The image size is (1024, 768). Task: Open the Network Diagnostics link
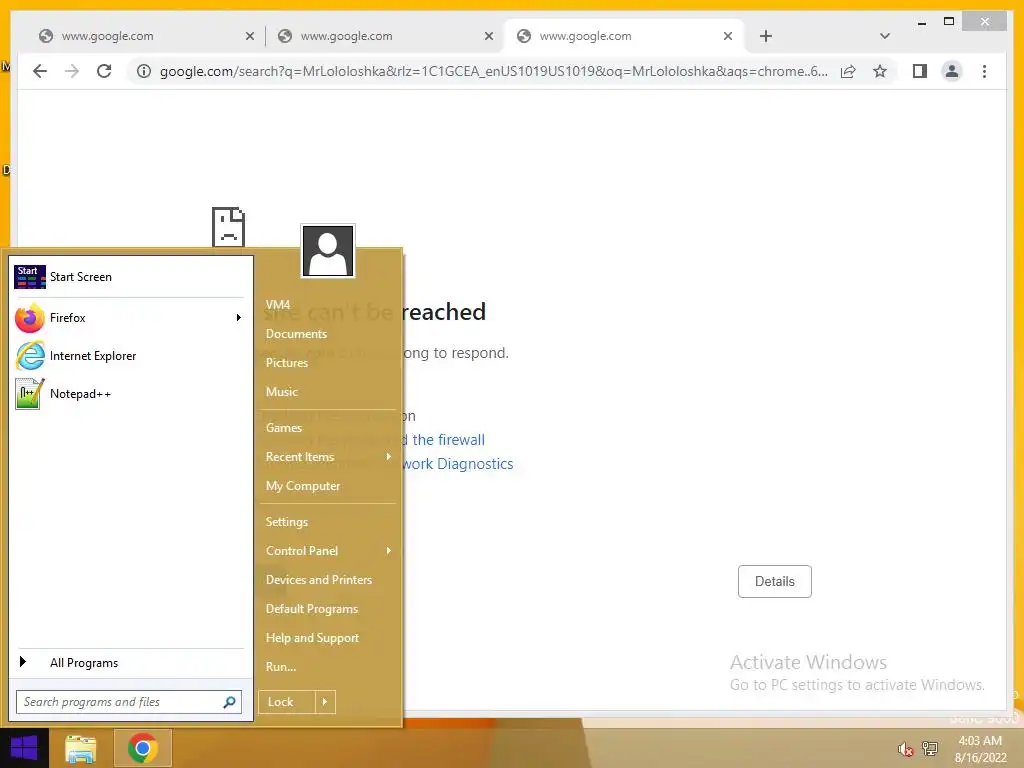[457, 464]
